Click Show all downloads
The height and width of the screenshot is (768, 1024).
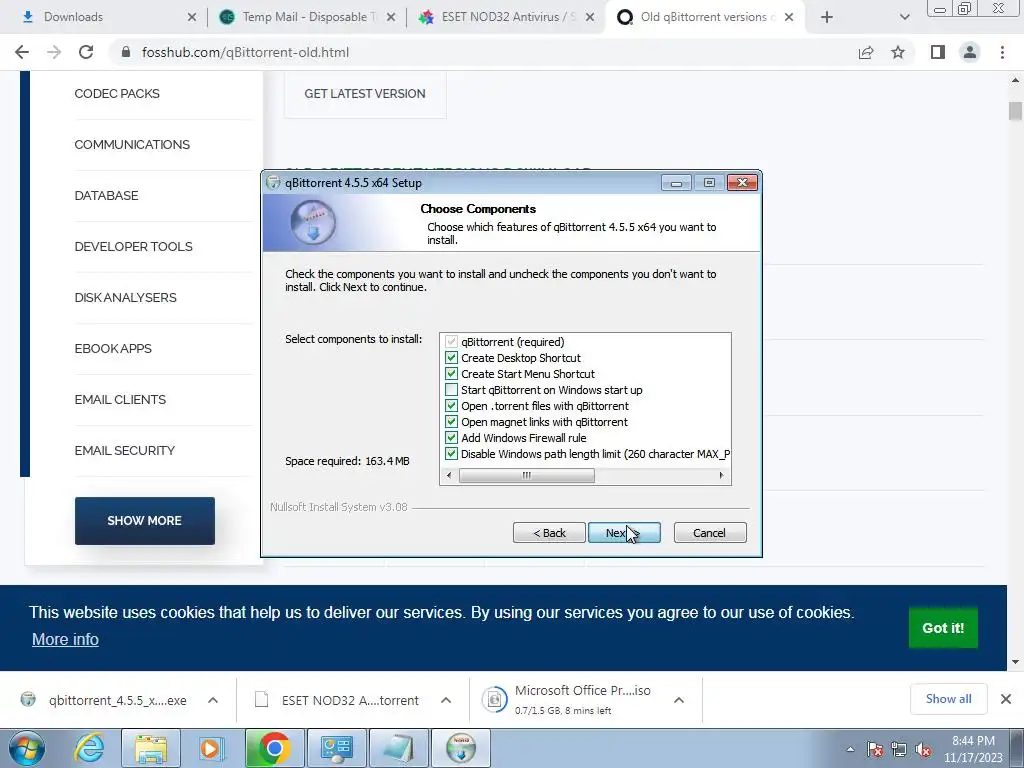point(948,699)
